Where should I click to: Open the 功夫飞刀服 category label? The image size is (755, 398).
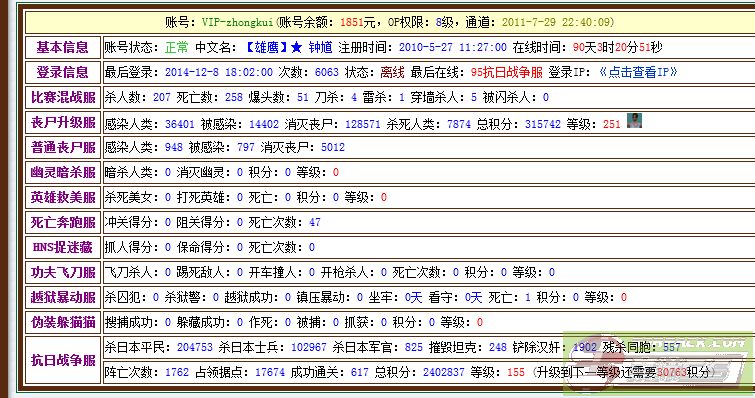(63, 272)
